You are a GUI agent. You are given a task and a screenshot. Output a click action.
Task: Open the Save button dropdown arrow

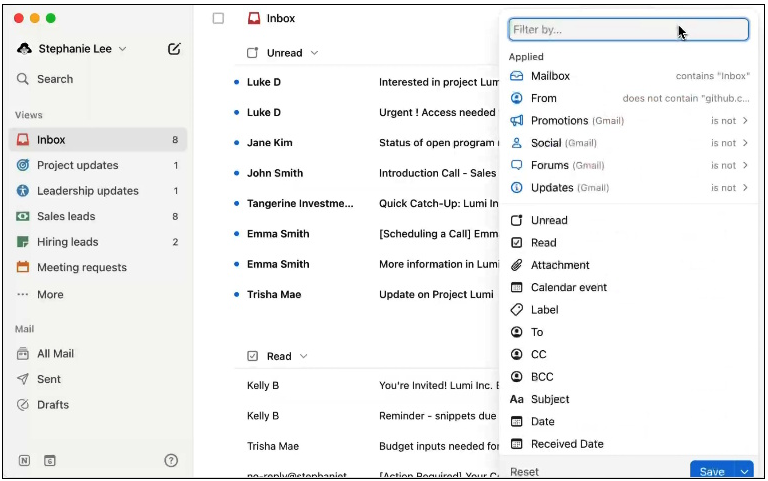(743, 472)
